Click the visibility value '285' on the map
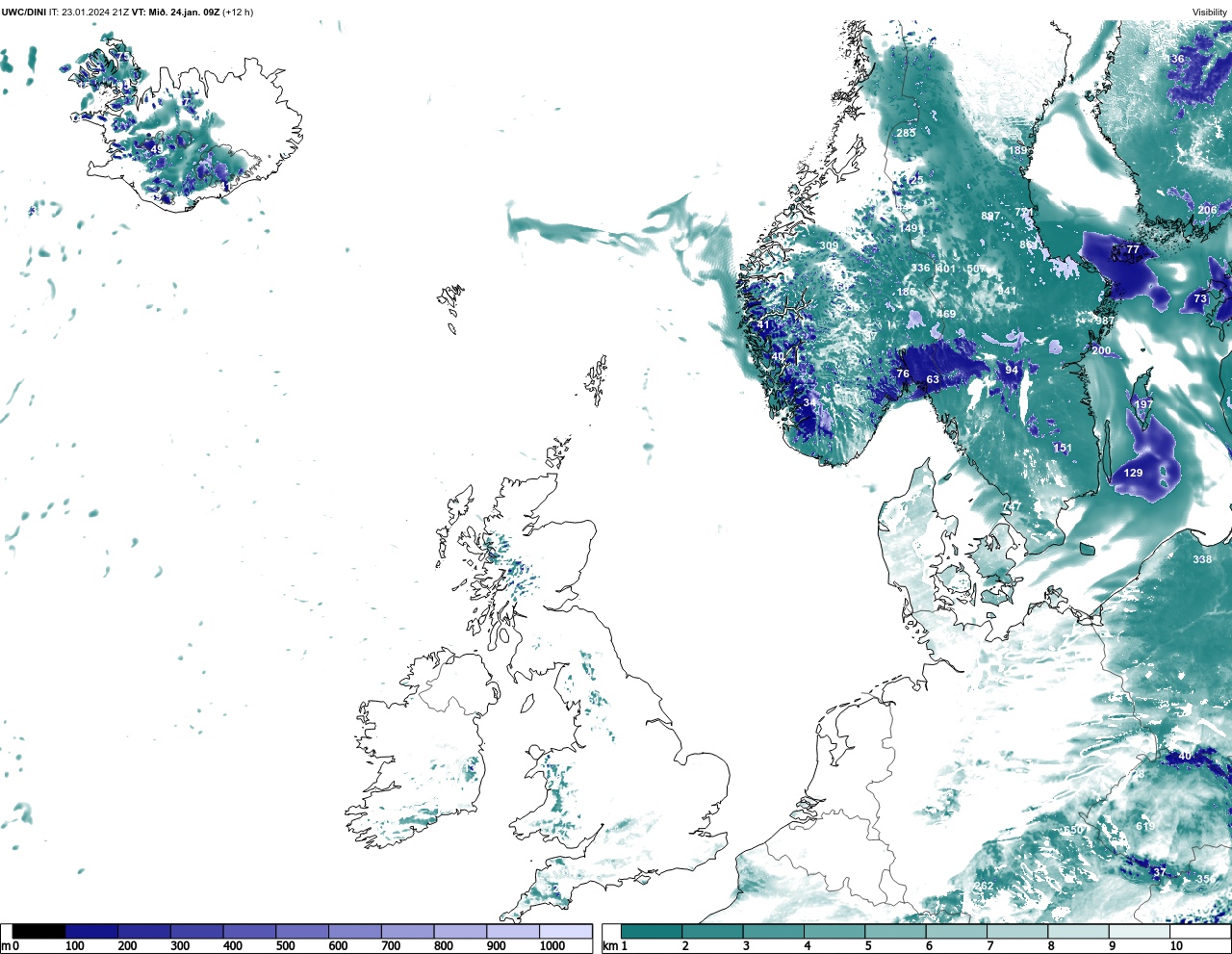Screen dimensions: 1232x954 click(x=906, y=133)
